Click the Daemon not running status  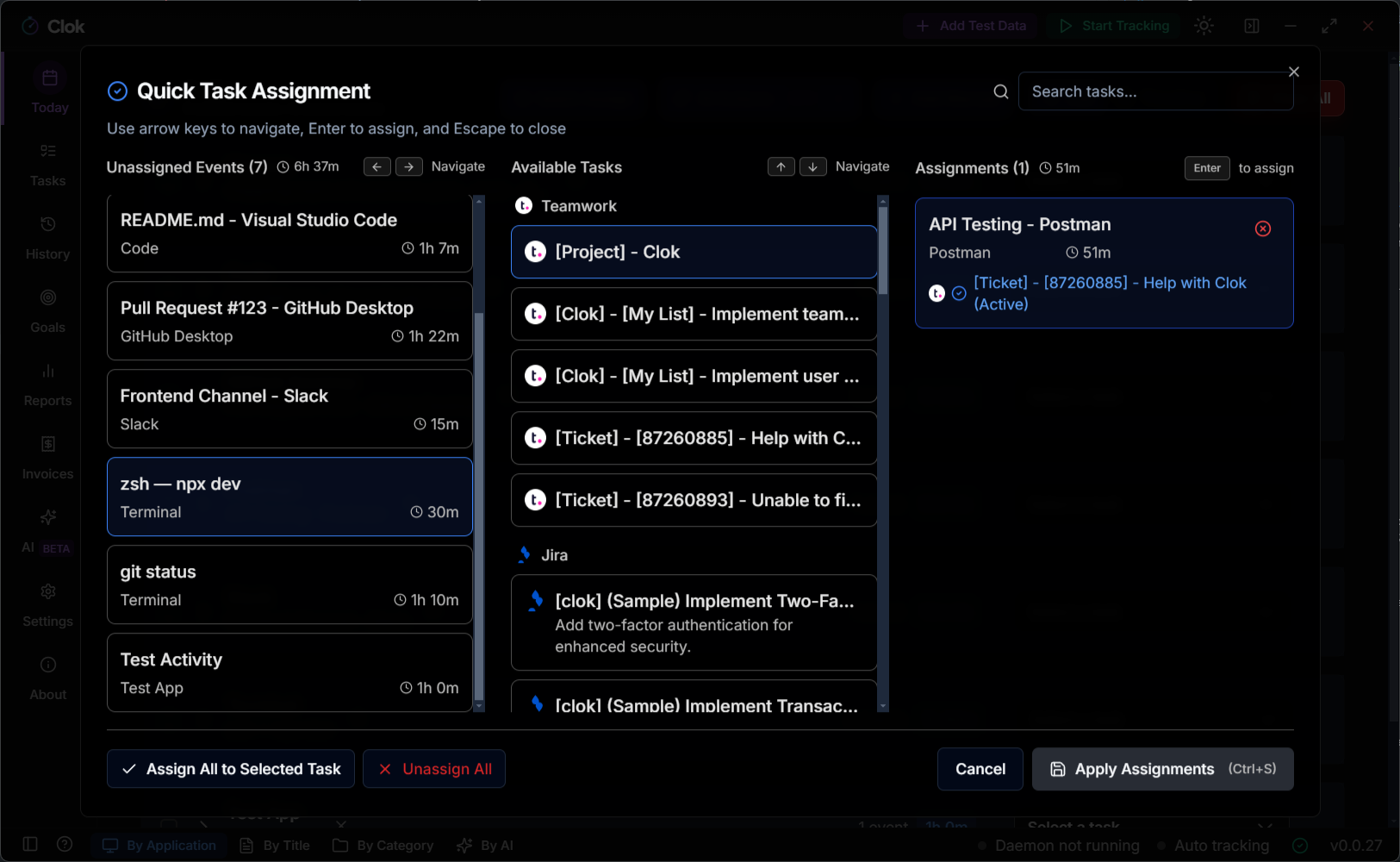coord(1058,846)
